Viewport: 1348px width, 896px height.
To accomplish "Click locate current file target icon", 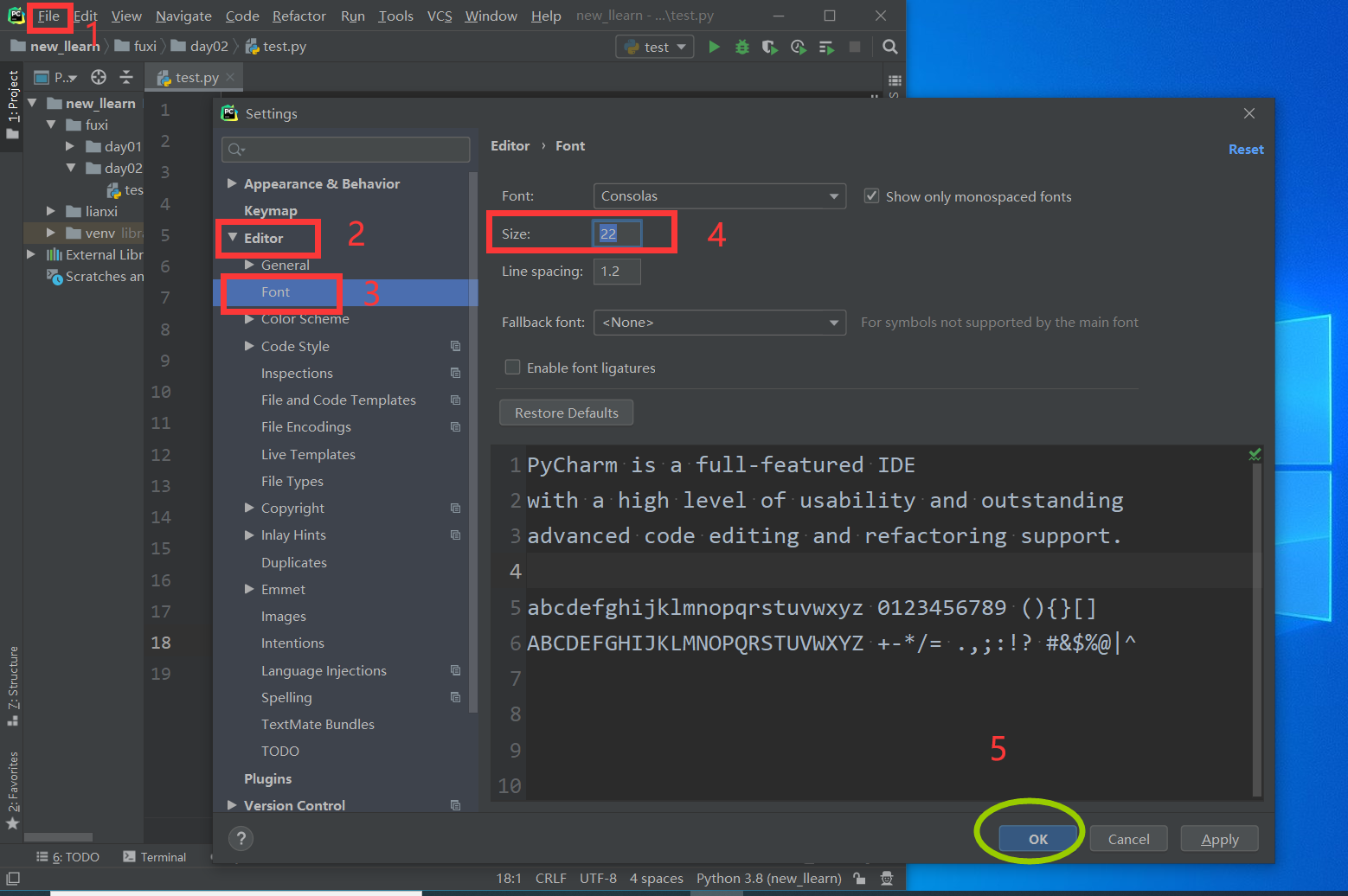I will pos(99,77).
